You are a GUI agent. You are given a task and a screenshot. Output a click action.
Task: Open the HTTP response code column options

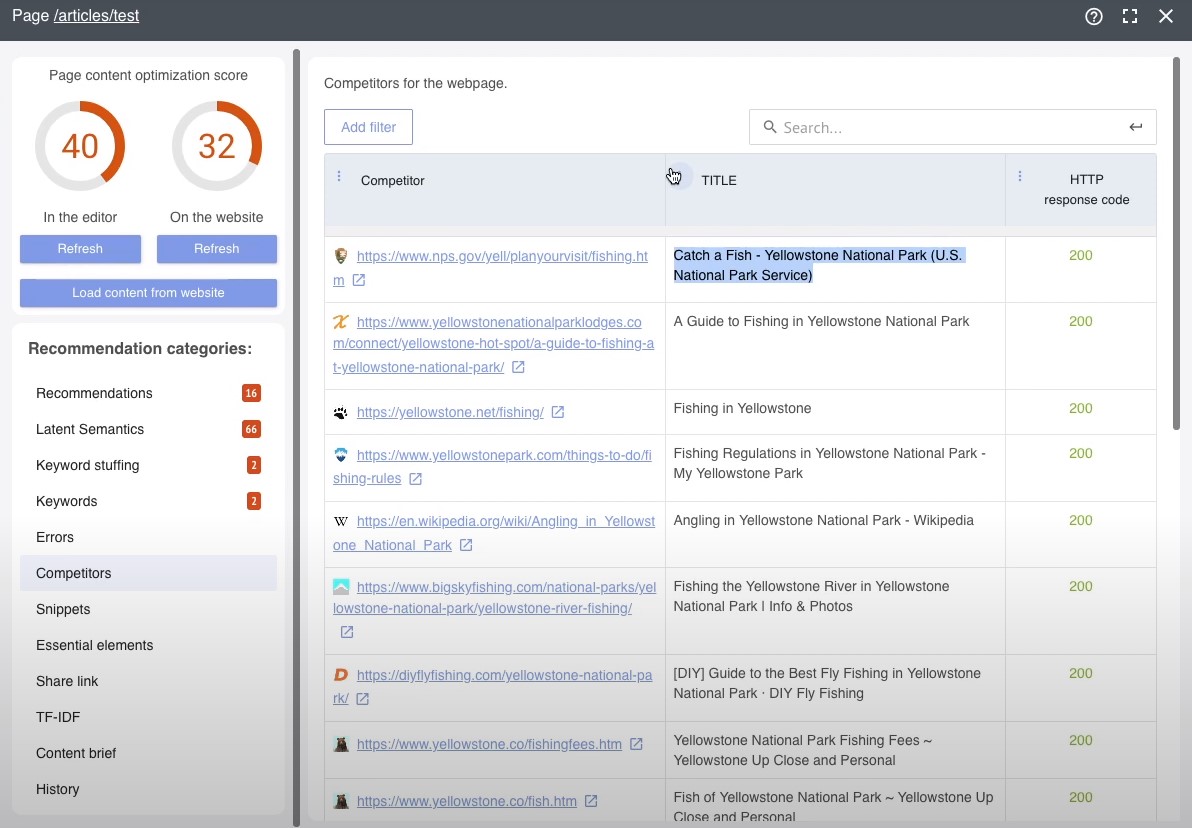[1019, 175]
